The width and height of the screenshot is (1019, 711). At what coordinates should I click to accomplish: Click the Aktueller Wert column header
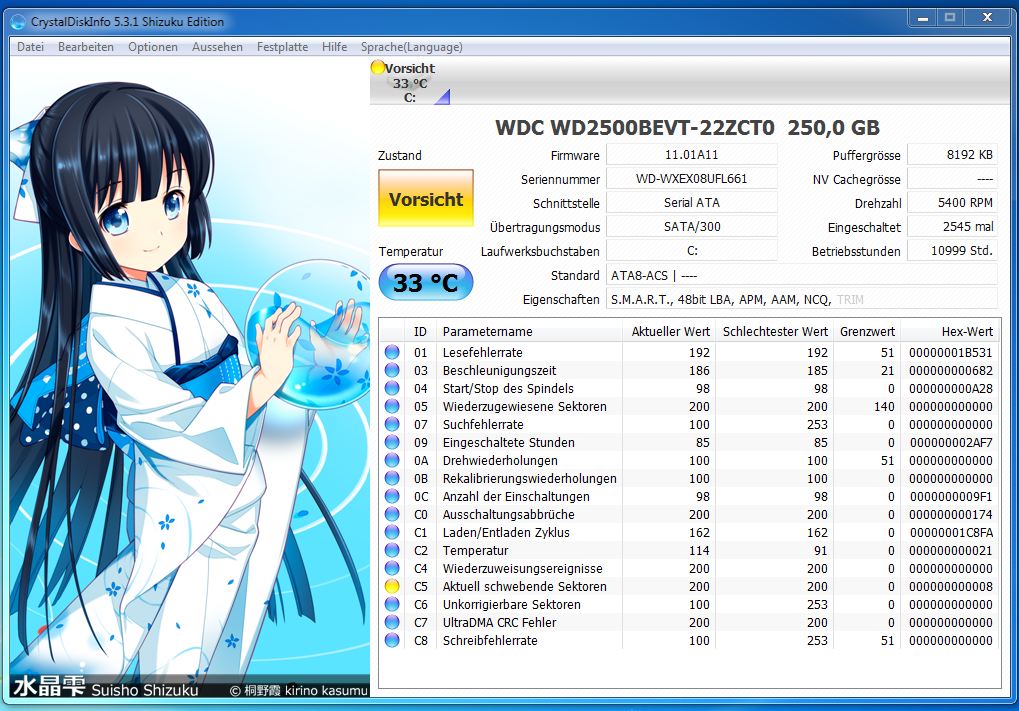(x=668, y=331)
